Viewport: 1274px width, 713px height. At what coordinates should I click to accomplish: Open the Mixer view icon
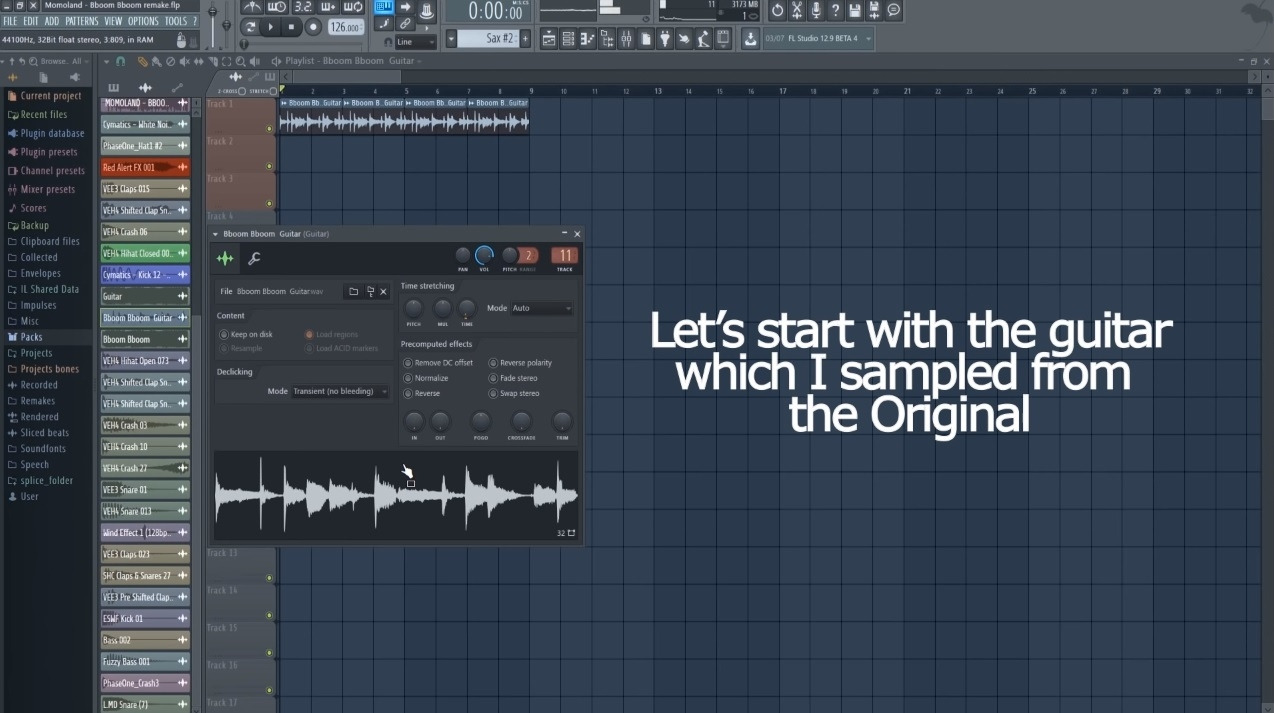tap(626, 39)
